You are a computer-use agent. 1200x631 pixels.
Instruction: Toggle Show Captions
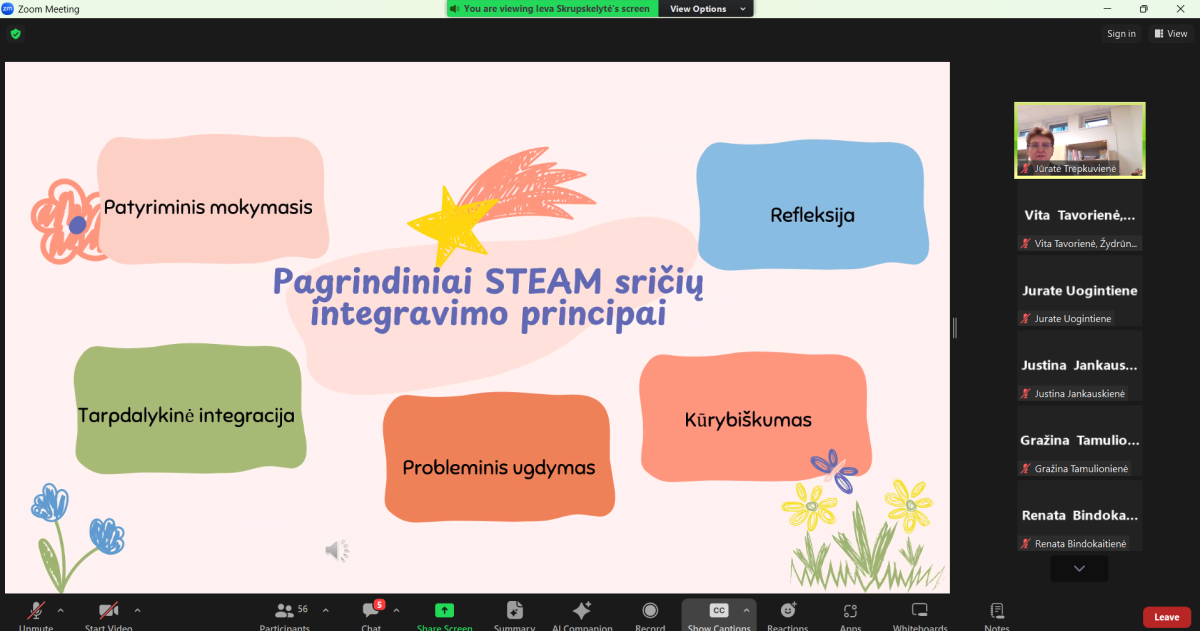[x=718, y=612]
